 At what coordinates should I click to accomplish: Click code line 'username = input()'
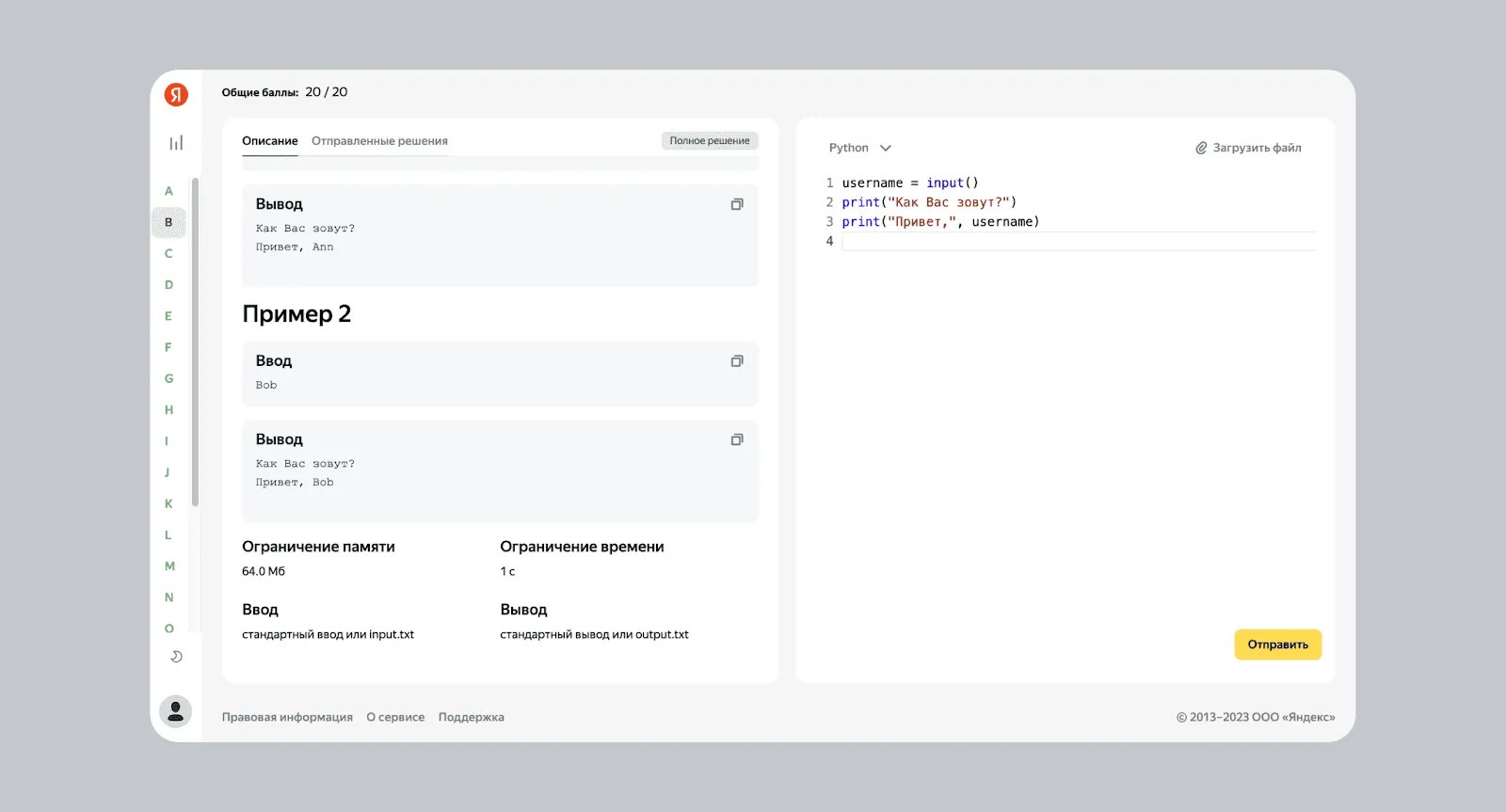point(910,183)
